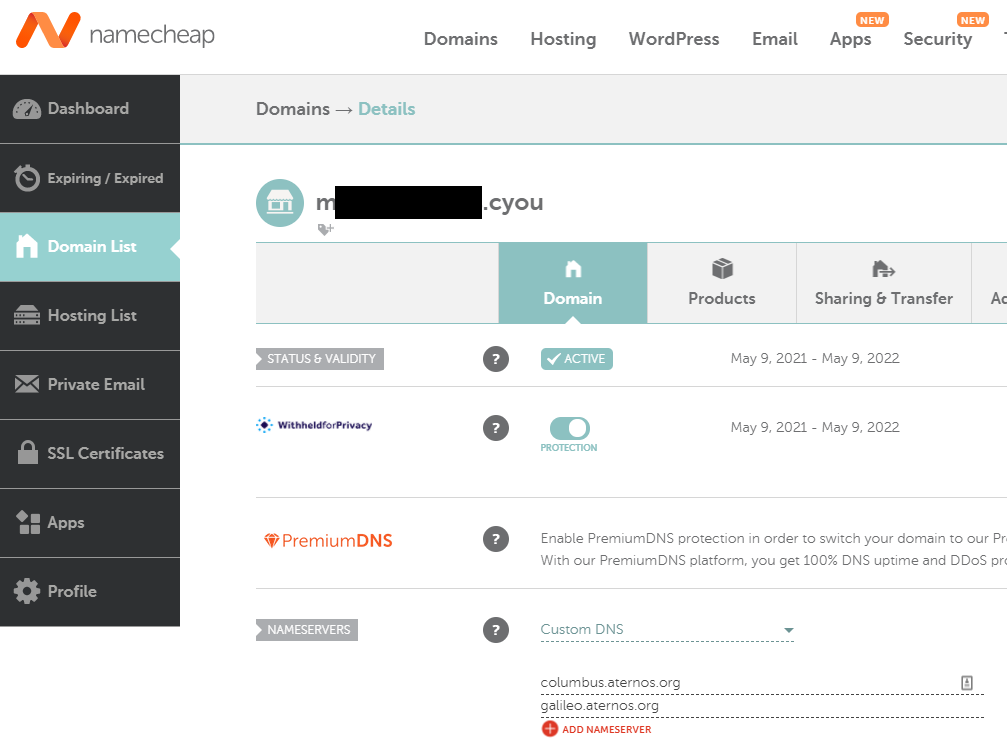The image size is (1007, 751).
Task: Open the Dashboard gauge icon
Action: coord(27,109)
